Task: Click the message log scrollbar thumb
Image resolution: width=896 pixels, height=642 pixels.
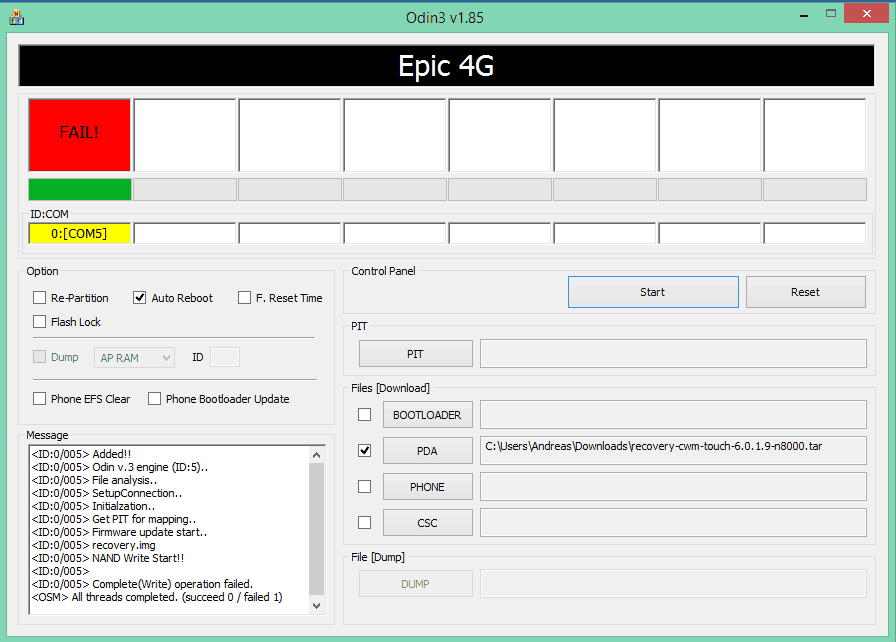Action: click(317, 529)
